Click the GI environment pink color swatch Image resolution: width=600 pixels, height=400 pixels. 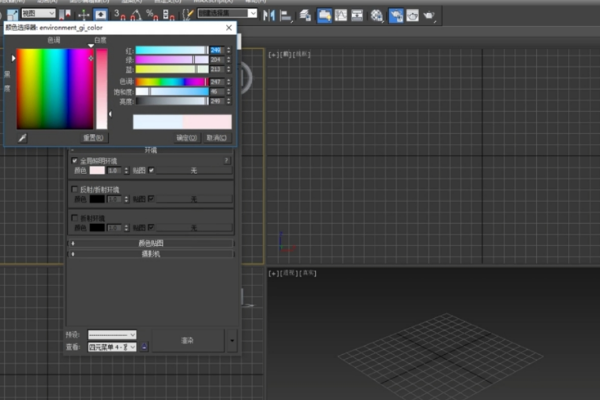tap(97, 170)
